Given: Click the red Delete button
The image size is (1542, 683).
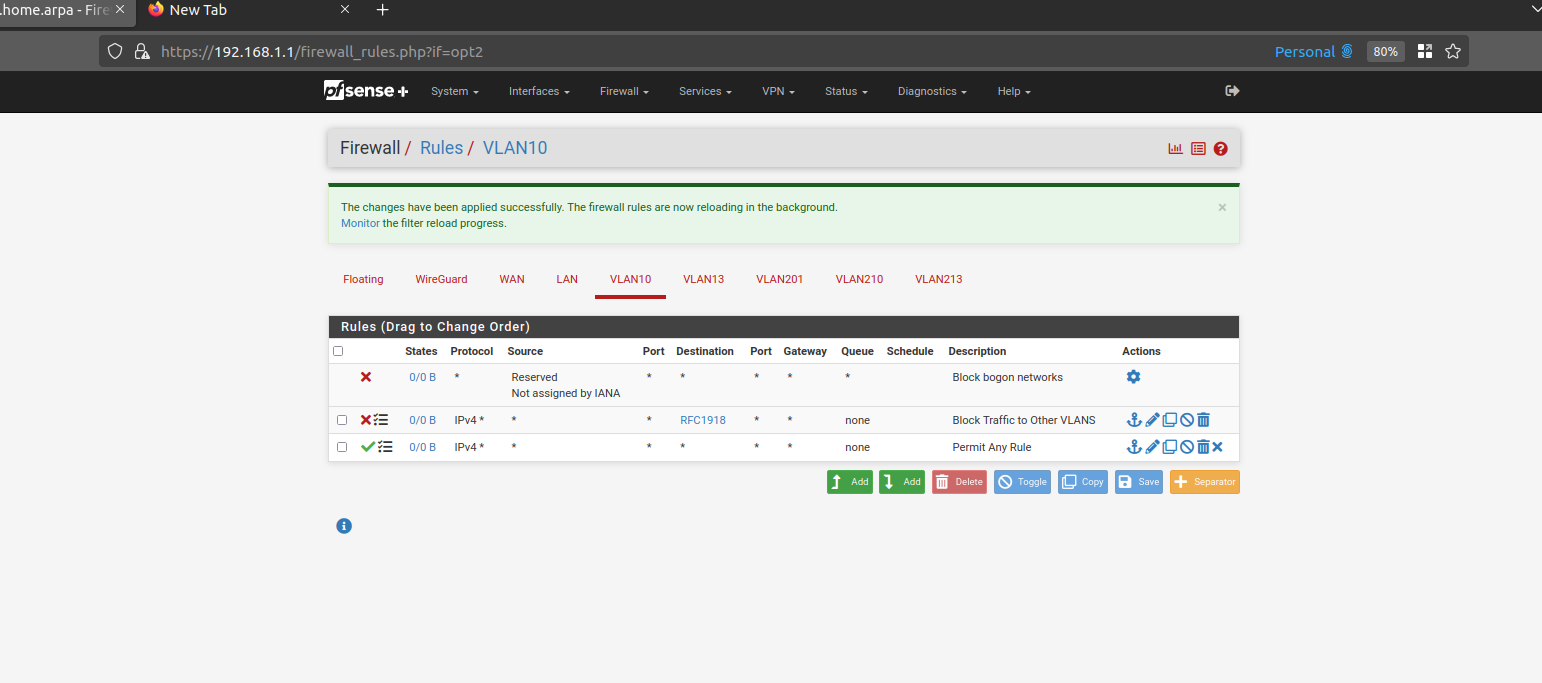Looking at the screenshot, I should point(959,482).
